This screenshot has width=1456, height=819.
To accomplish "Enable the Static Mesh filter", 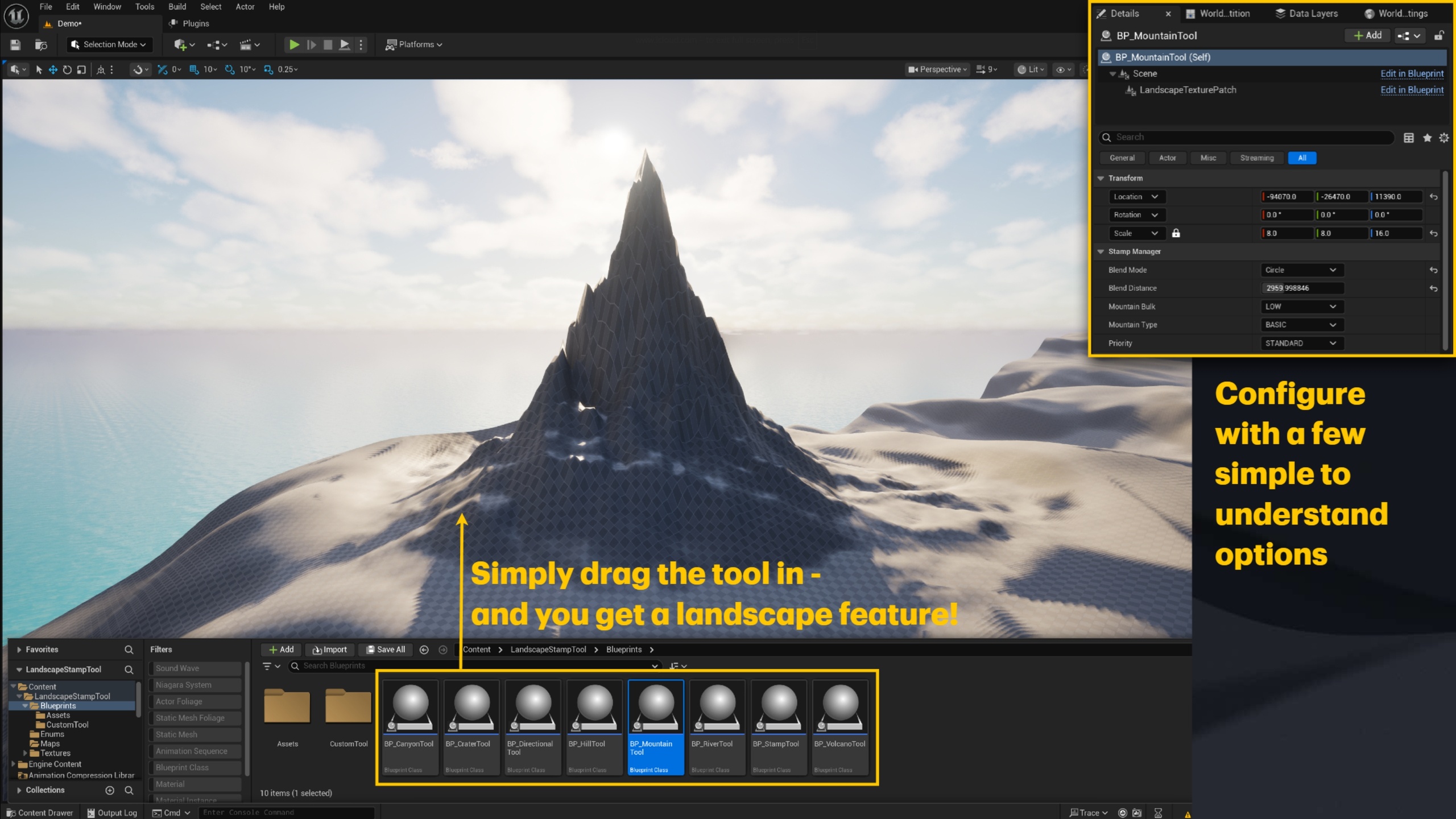I will pyautogui.click(x=195, y=734).
